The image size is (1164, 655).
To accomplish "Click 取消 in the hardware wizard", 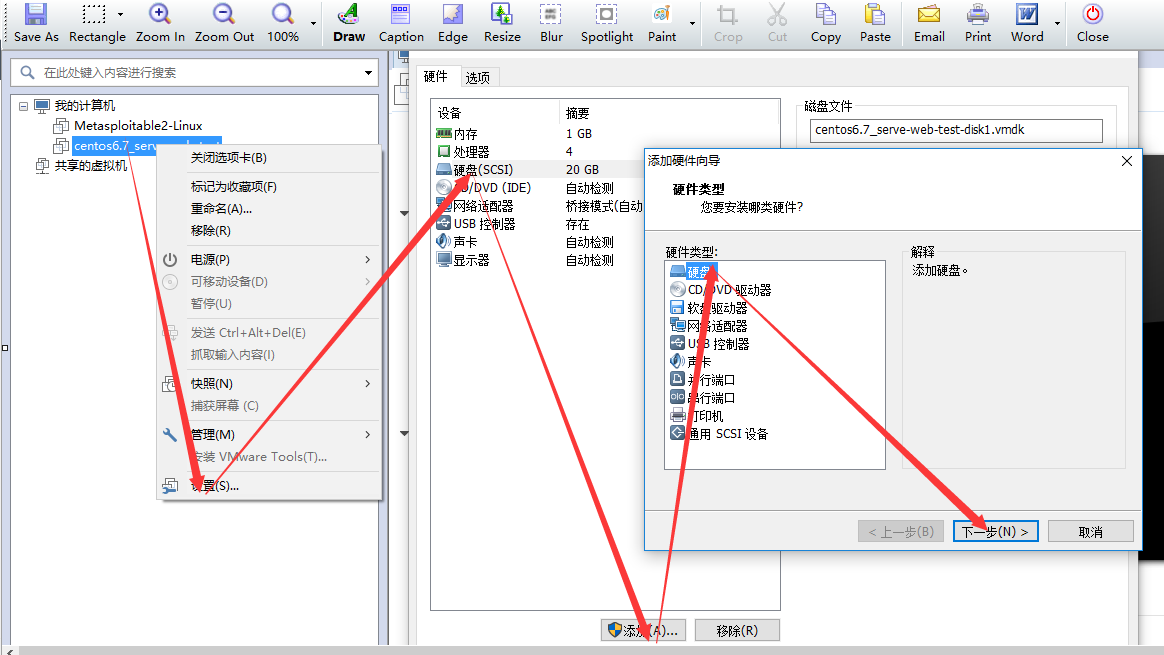I will coord(1091,532).
